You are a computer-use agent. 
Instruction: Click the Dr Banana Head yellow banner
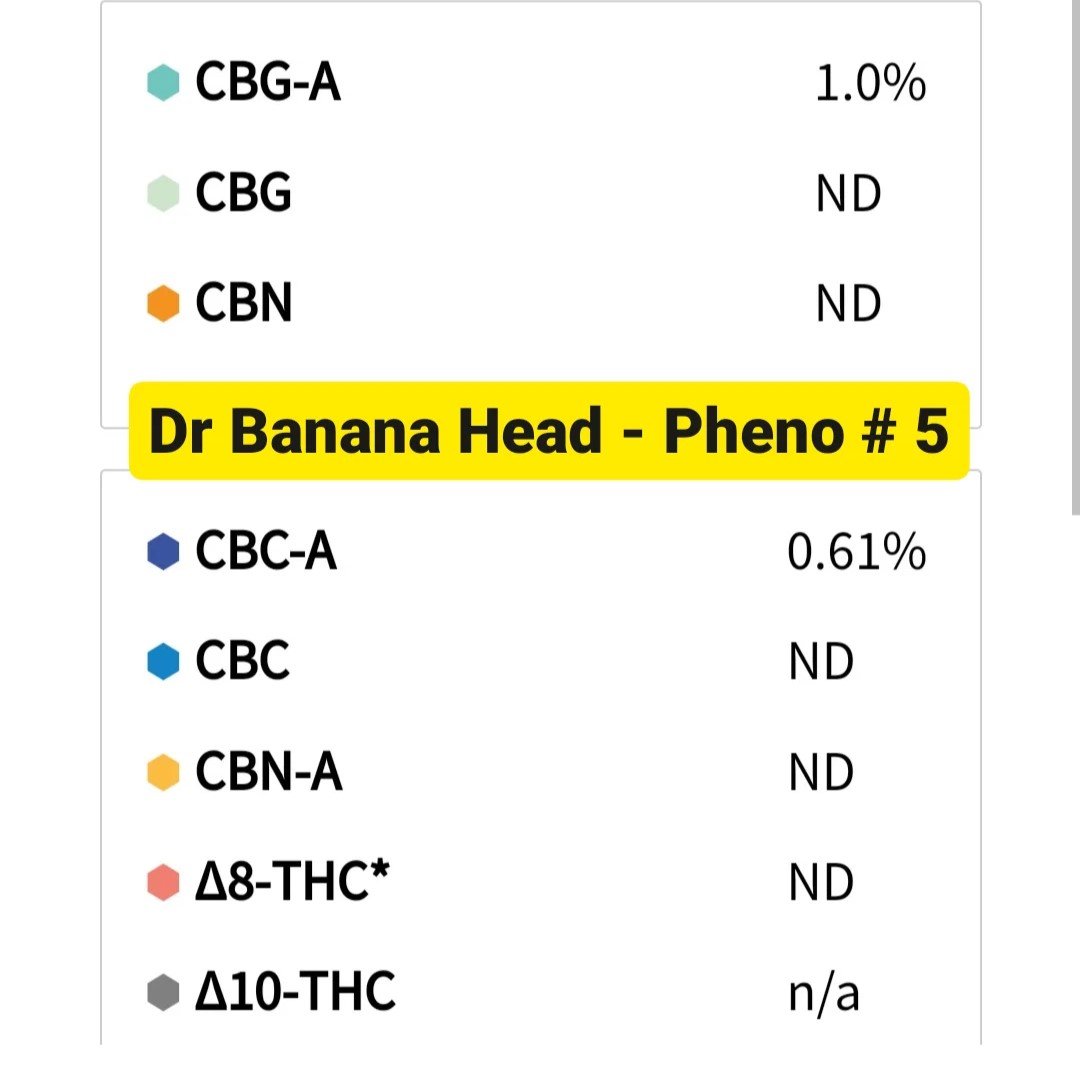pos(549,431)
